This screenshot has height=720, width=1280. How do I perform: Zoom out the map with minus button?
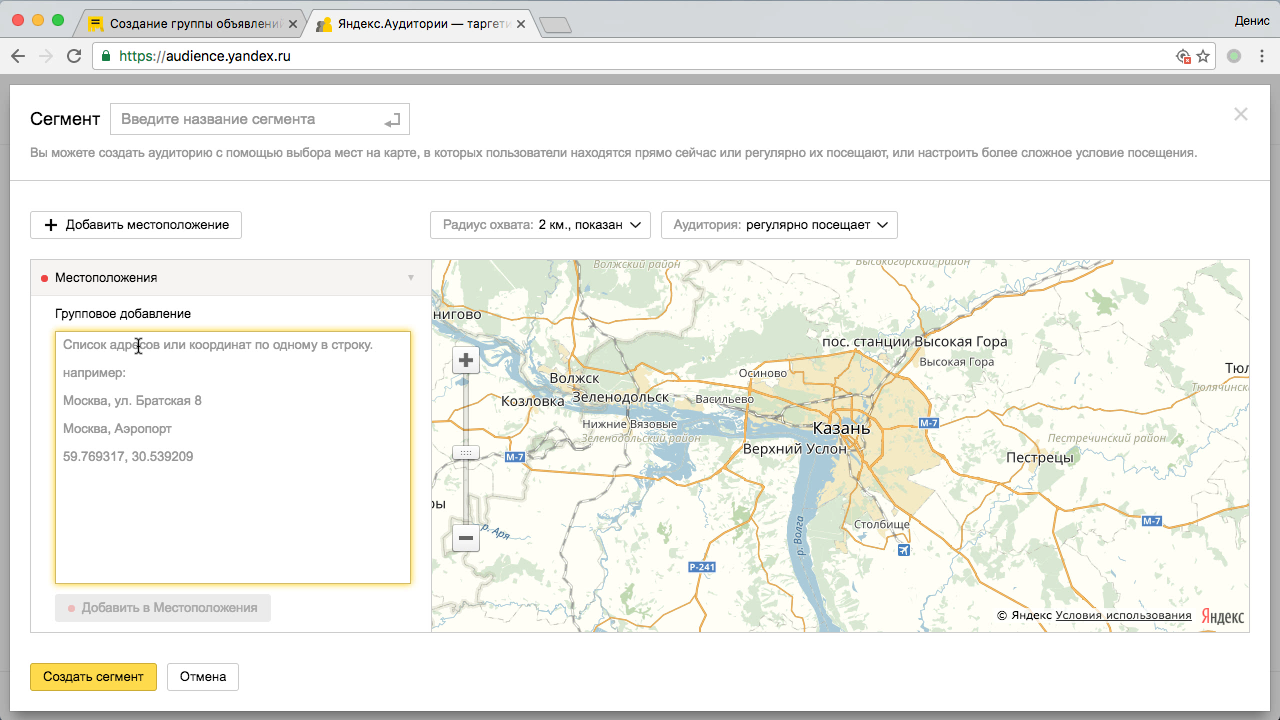(x=465, y=538)
